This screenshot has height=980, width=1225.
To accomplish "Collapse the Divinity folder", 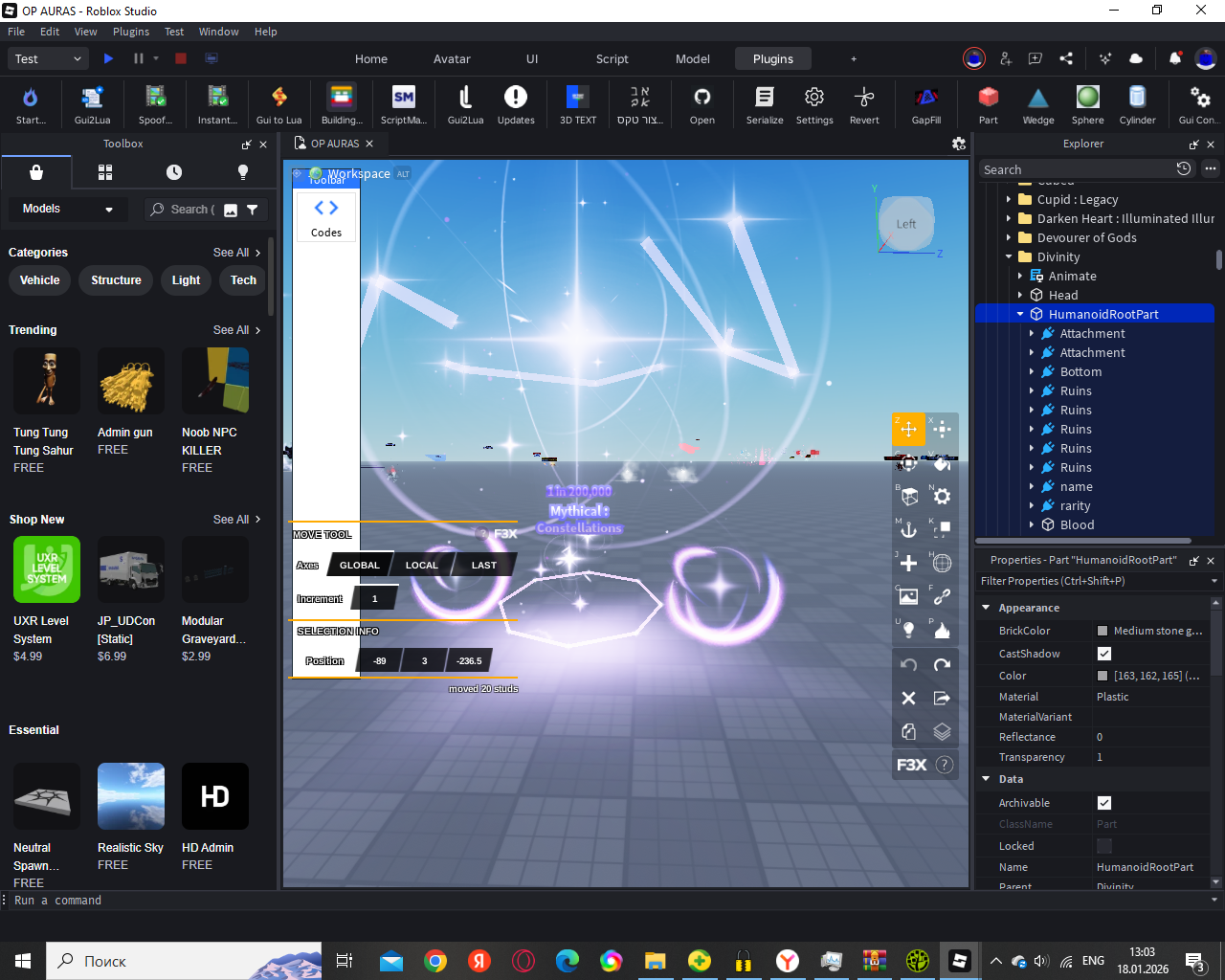I will (x=1009, y=256).
